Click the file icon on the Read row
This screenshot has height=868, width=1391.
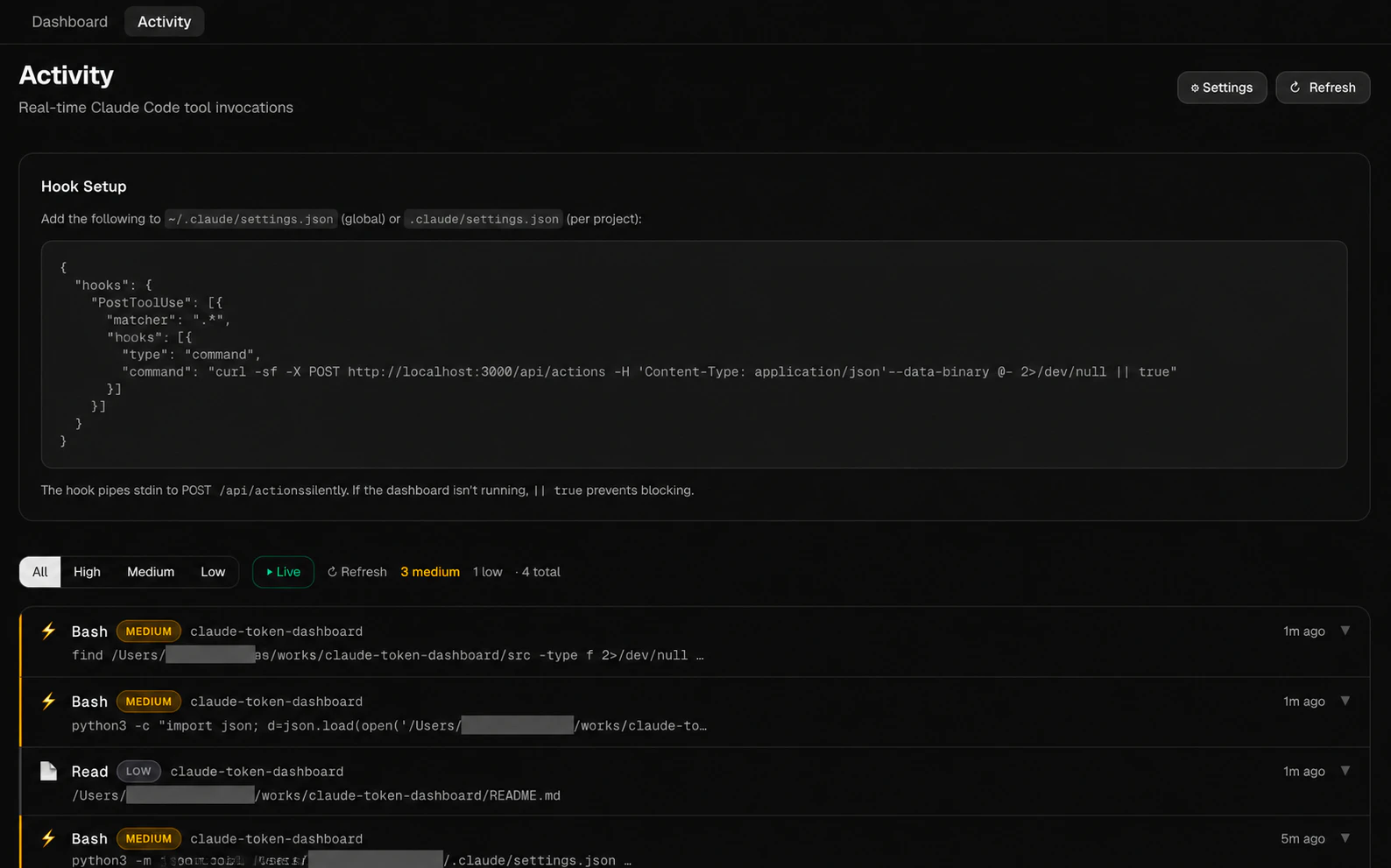48,771
